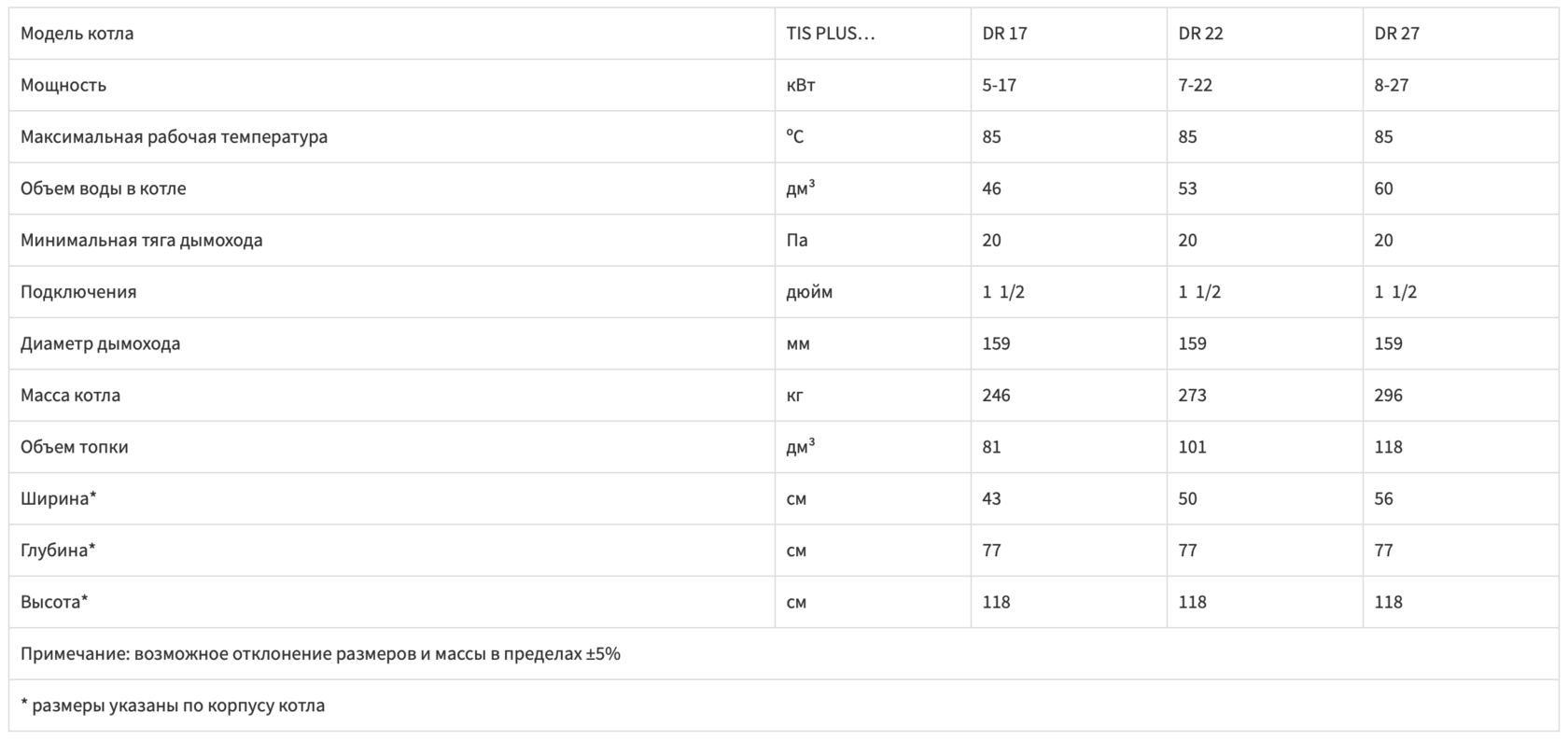The height and width of the screenshot is (740, 1568).
Task: Click the "Модель котла" header cell
Action: [77, 34]
